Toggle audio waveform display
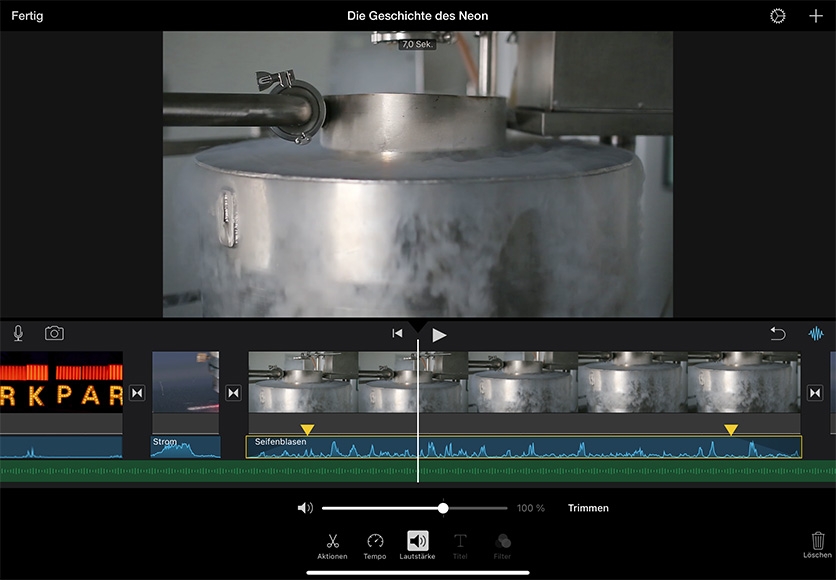The image size is (836, 580). coord(816,334)
